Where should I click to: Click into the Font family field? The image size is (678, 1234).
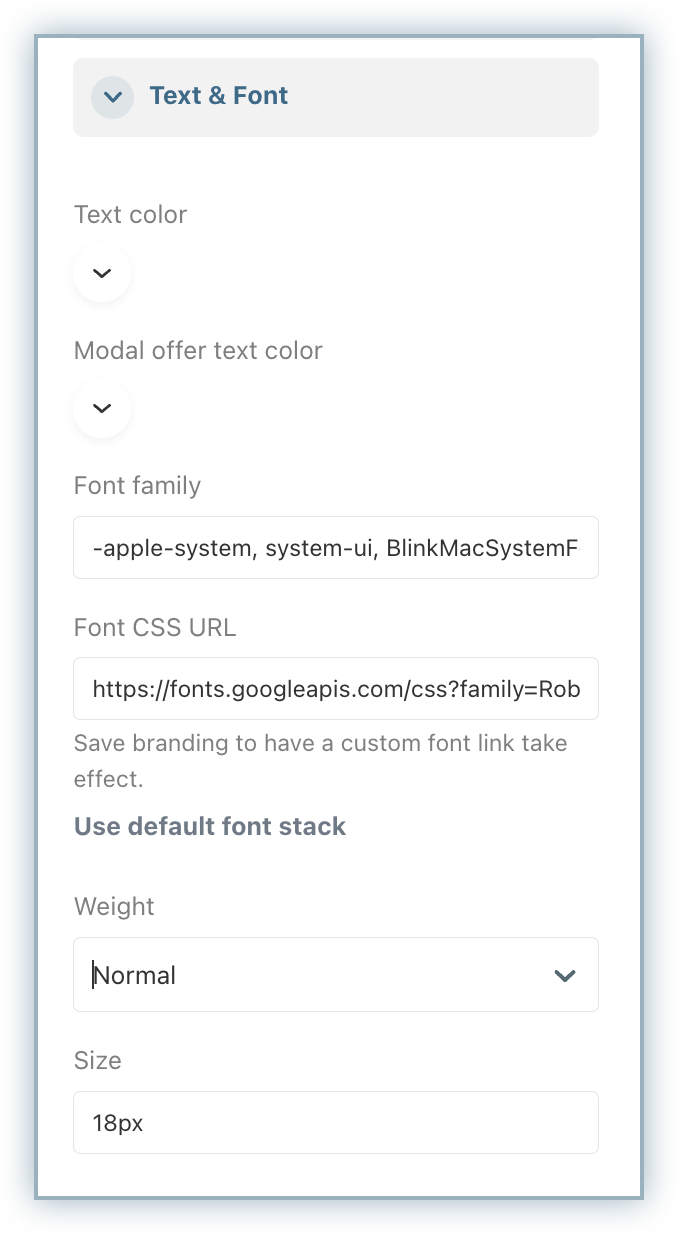click(335, 547)
